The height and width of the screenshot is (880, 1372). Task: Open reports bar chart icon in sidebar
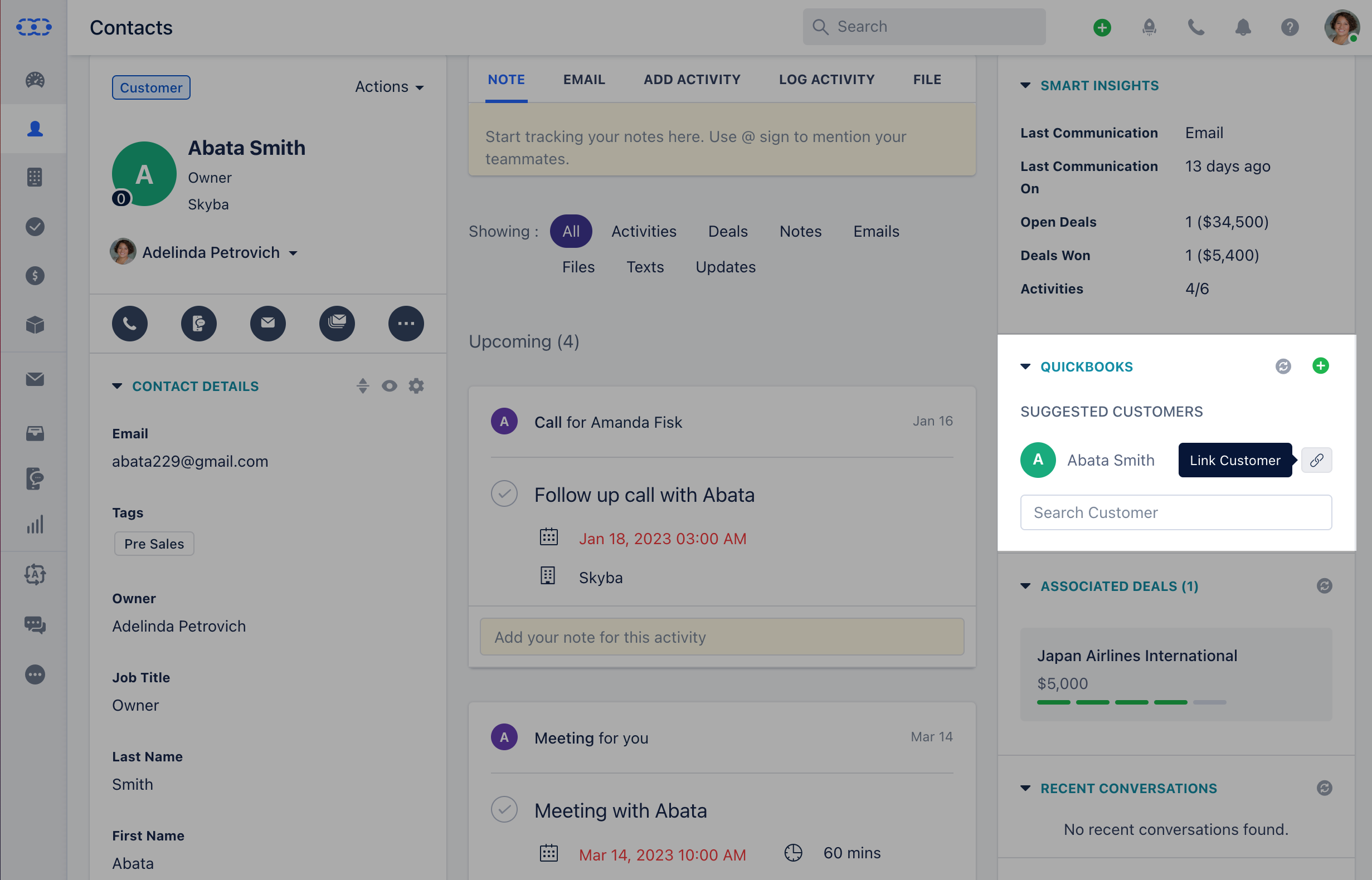point(35,525)
